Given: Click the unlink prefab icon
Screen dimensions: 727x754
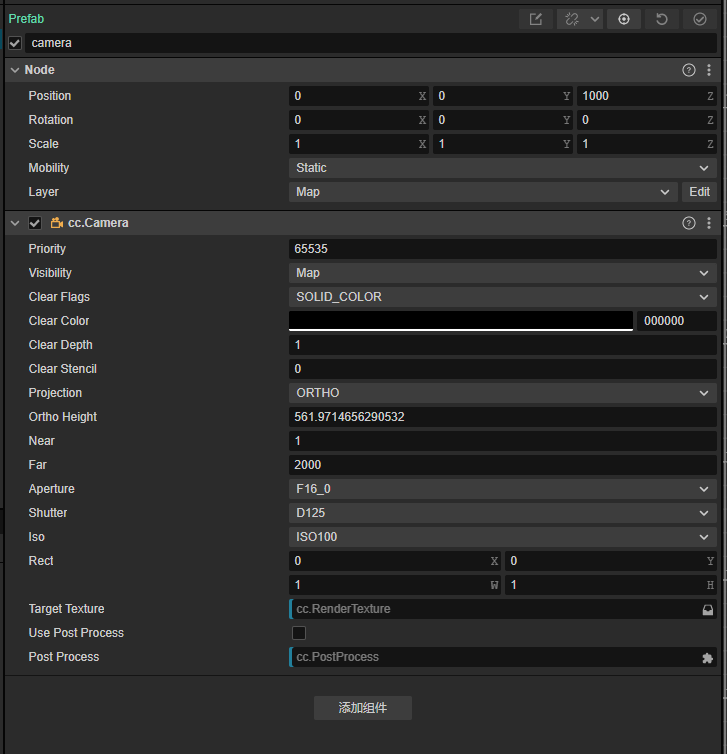Looking at the screenshot, I should click(572, 19).
